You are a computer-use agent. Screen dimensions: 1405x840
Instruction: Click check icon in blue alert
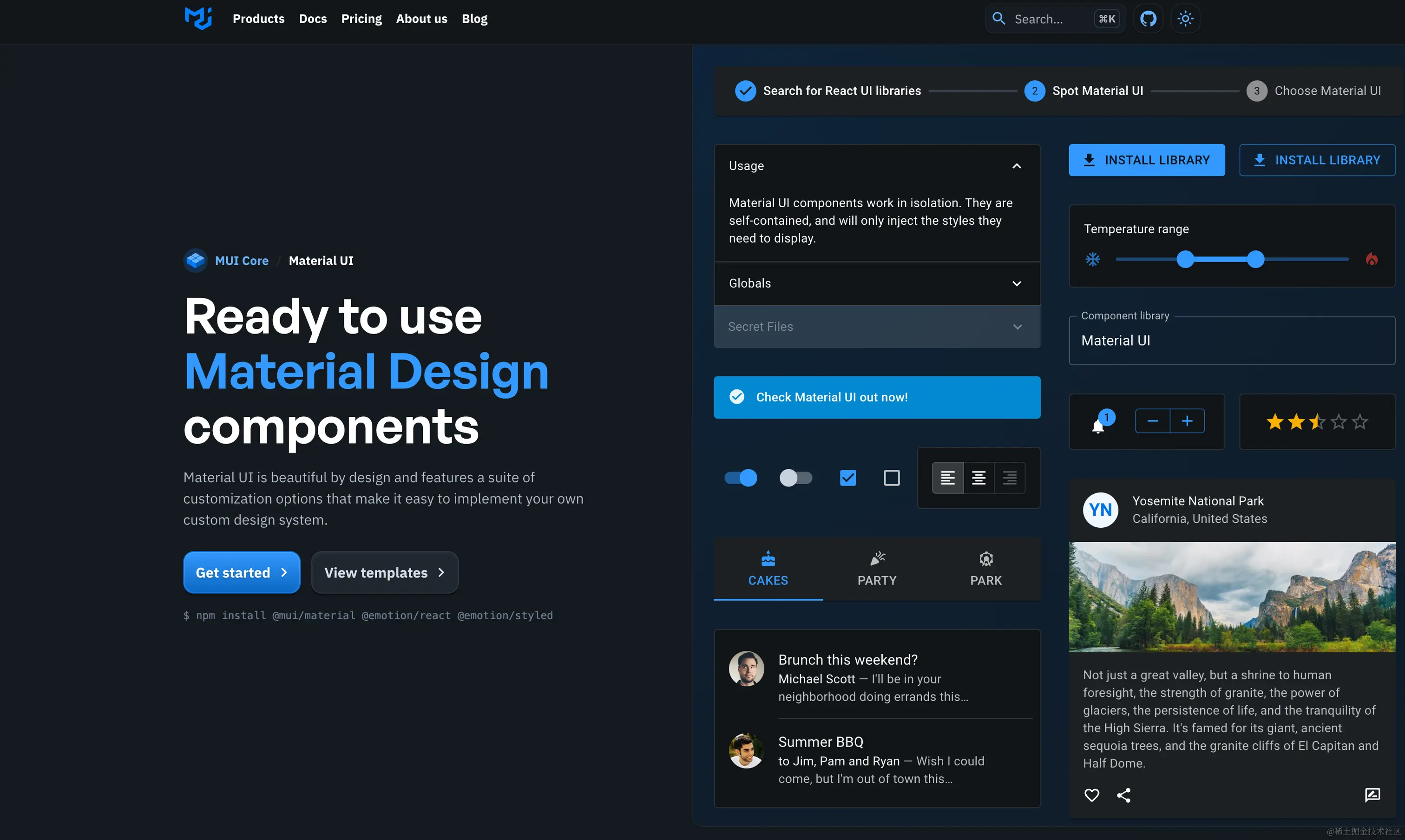[x=736, y=397]
